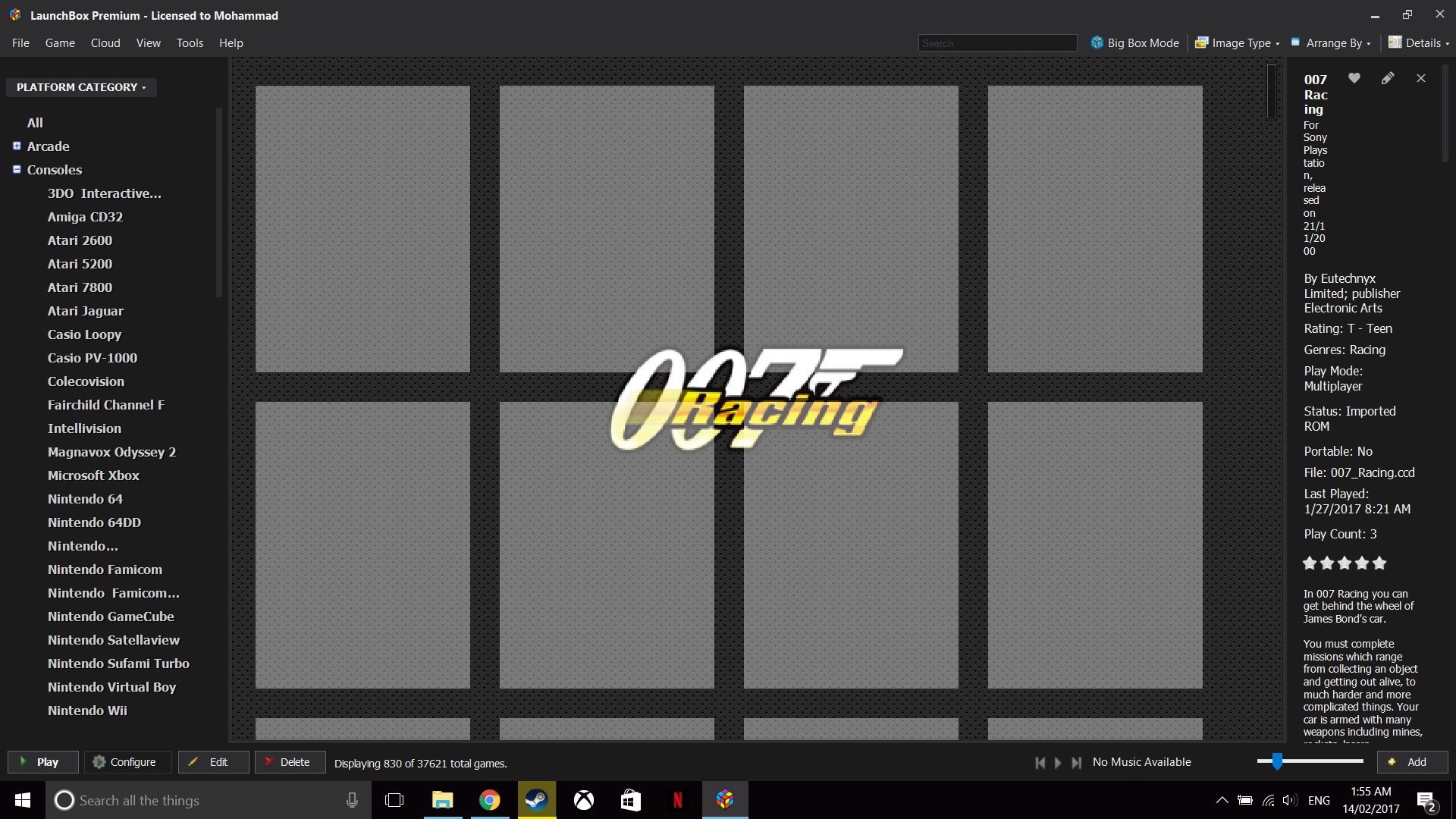The image size is (1456, 819).
Task: Open the Action Center notifications
Action: tap(1426, 801)
